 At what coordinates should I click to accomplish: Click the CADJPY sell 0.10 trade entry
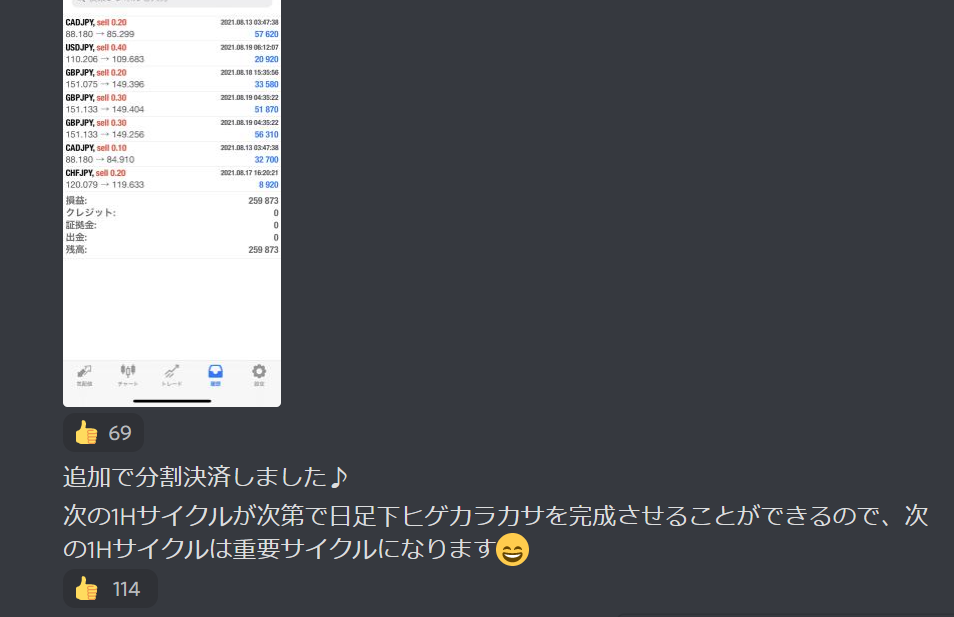tap(172, 154)
